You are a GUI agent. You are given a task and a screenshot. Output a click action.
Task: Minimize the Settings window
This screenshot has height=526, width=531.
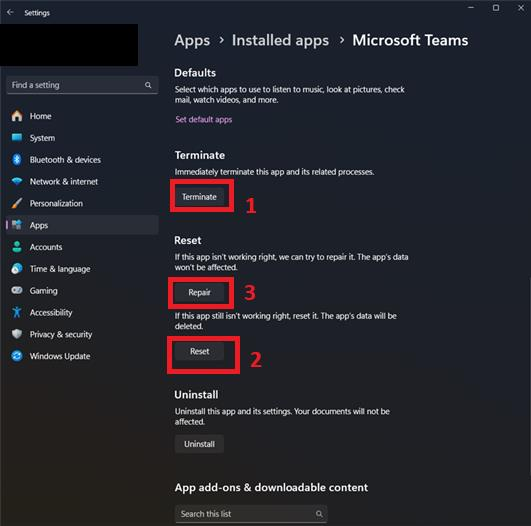point(471,7)
